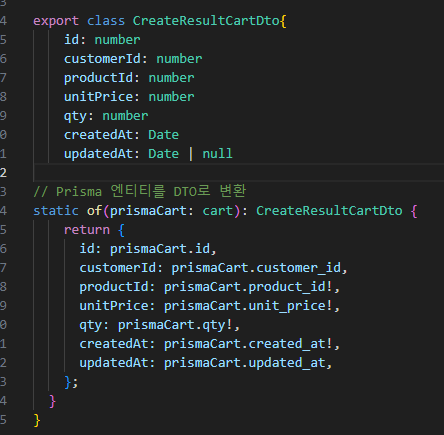Select CreateResultCartDto in the class declaration

click(x=206, y=21)
